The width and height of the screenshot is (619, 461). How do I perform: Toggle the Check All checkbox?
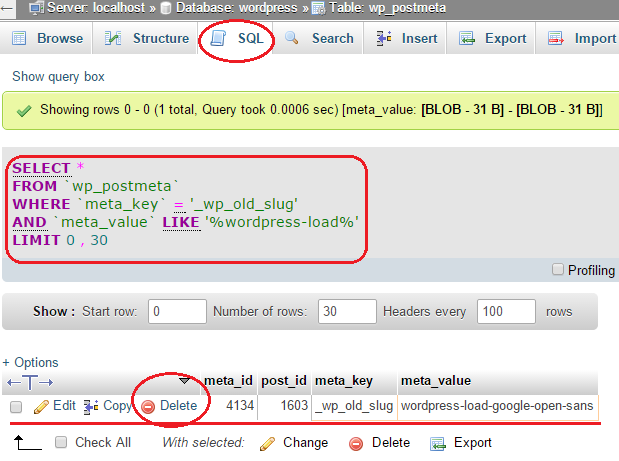[61, 442]
